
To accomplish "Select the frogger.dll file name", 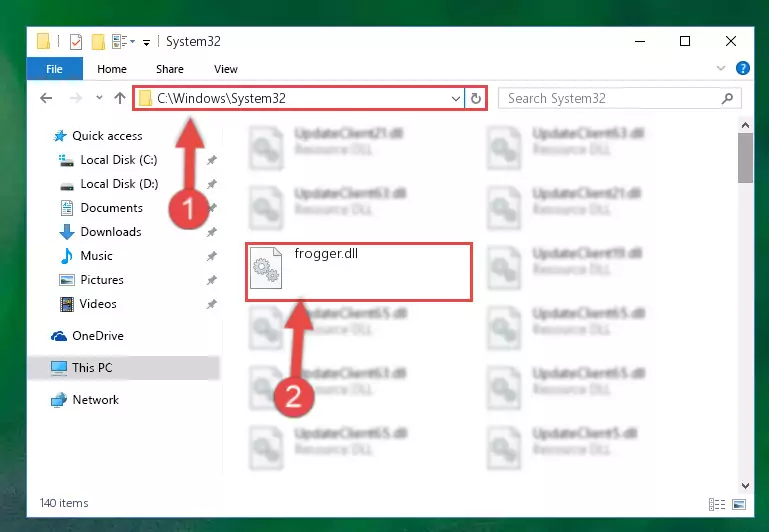I will tap(326, 254).
